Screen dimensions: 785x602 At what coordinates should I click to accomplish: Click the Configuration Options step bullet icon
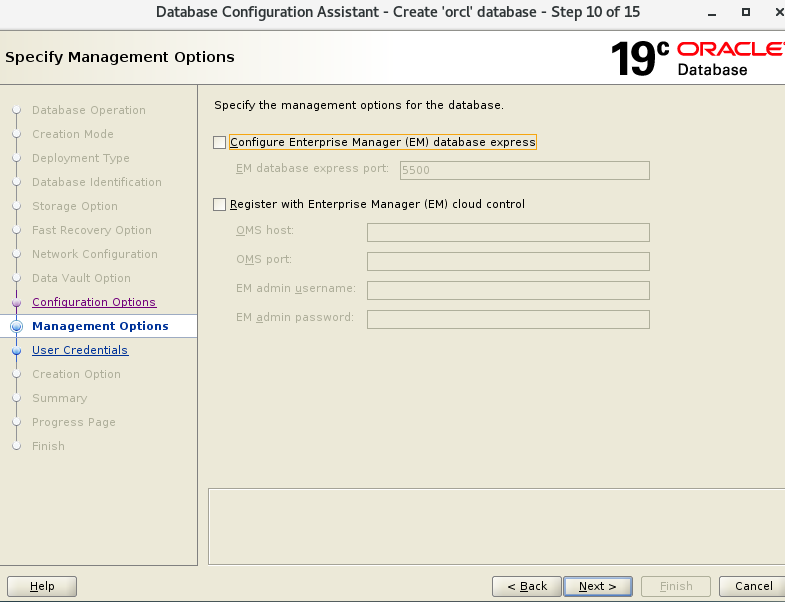coord(17,303)
